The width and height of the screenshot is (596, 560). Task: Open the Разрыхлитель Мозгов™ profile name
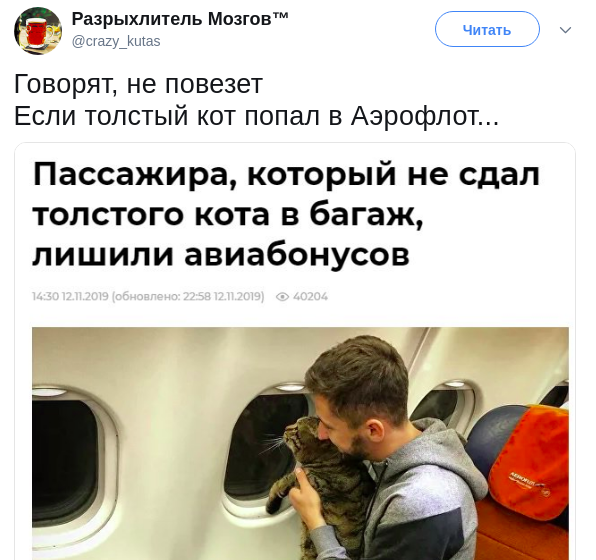(x=180, y=19)
